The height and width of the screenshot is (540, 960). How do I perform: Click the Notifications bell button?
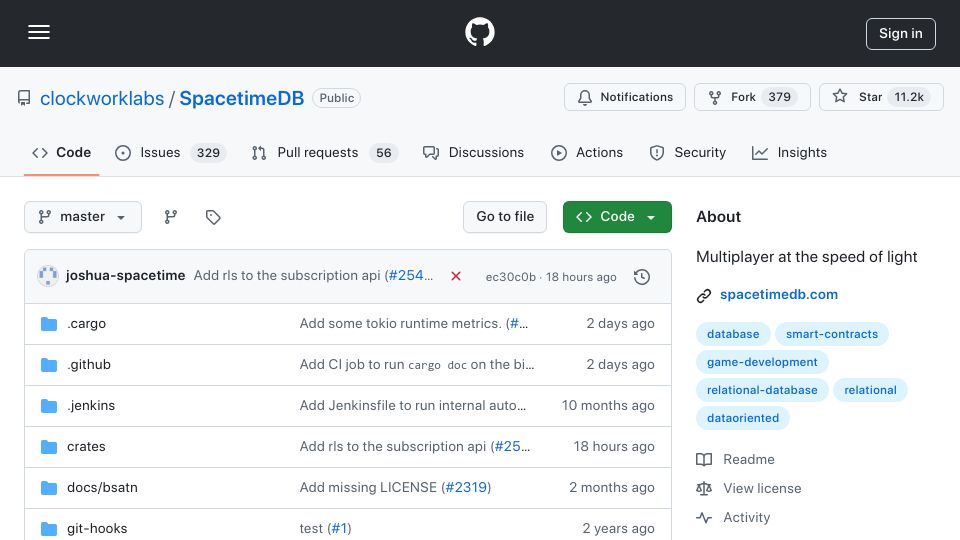[624, 97]
